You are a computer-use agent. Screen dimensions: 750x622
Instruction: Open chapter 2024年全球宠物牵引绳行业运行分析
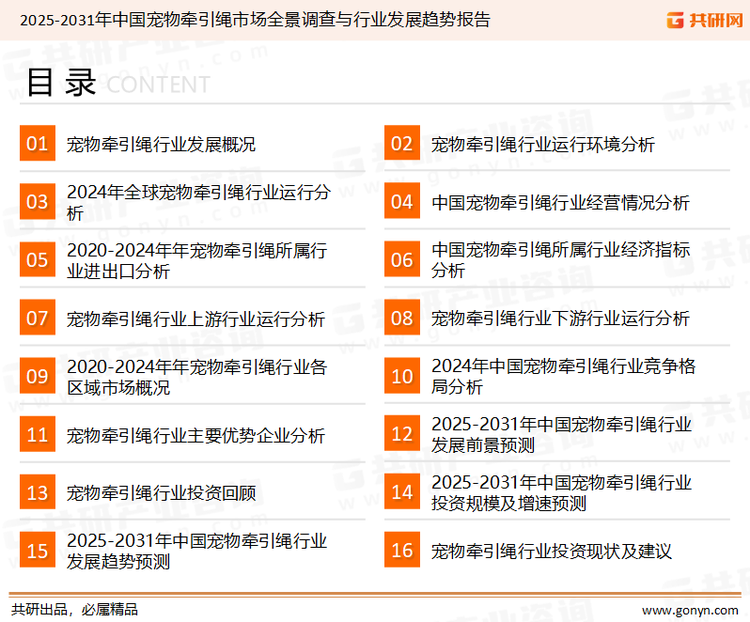tap(199, 202)
